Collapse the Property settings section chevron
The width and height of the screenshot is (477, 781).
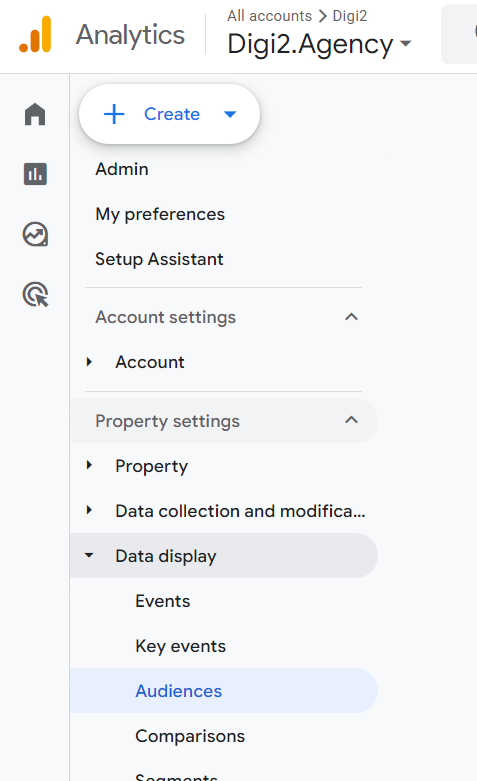click(352, 420)
